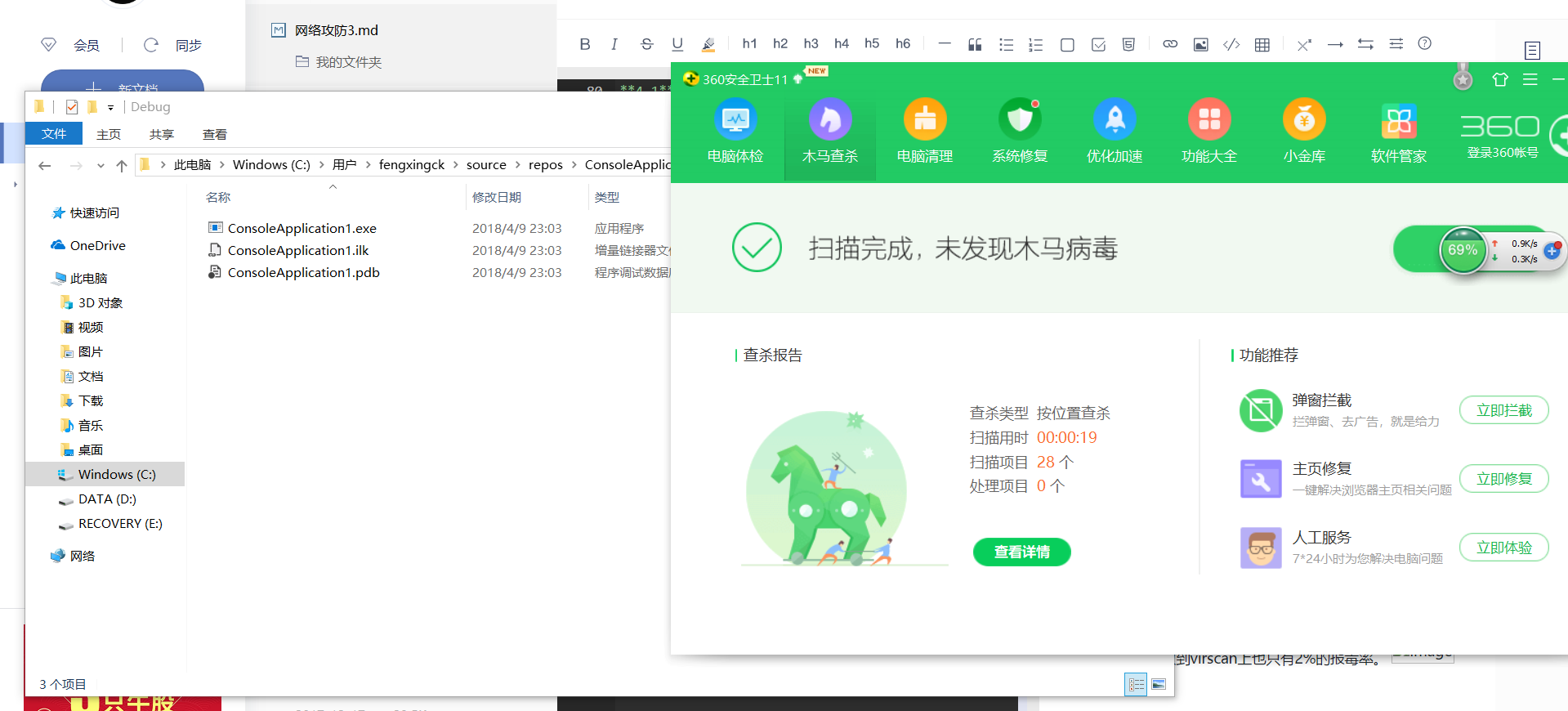Open 360 skin shirt icon
Viewport: 1568px width, 711px height.
click(x=1500, y=79)
